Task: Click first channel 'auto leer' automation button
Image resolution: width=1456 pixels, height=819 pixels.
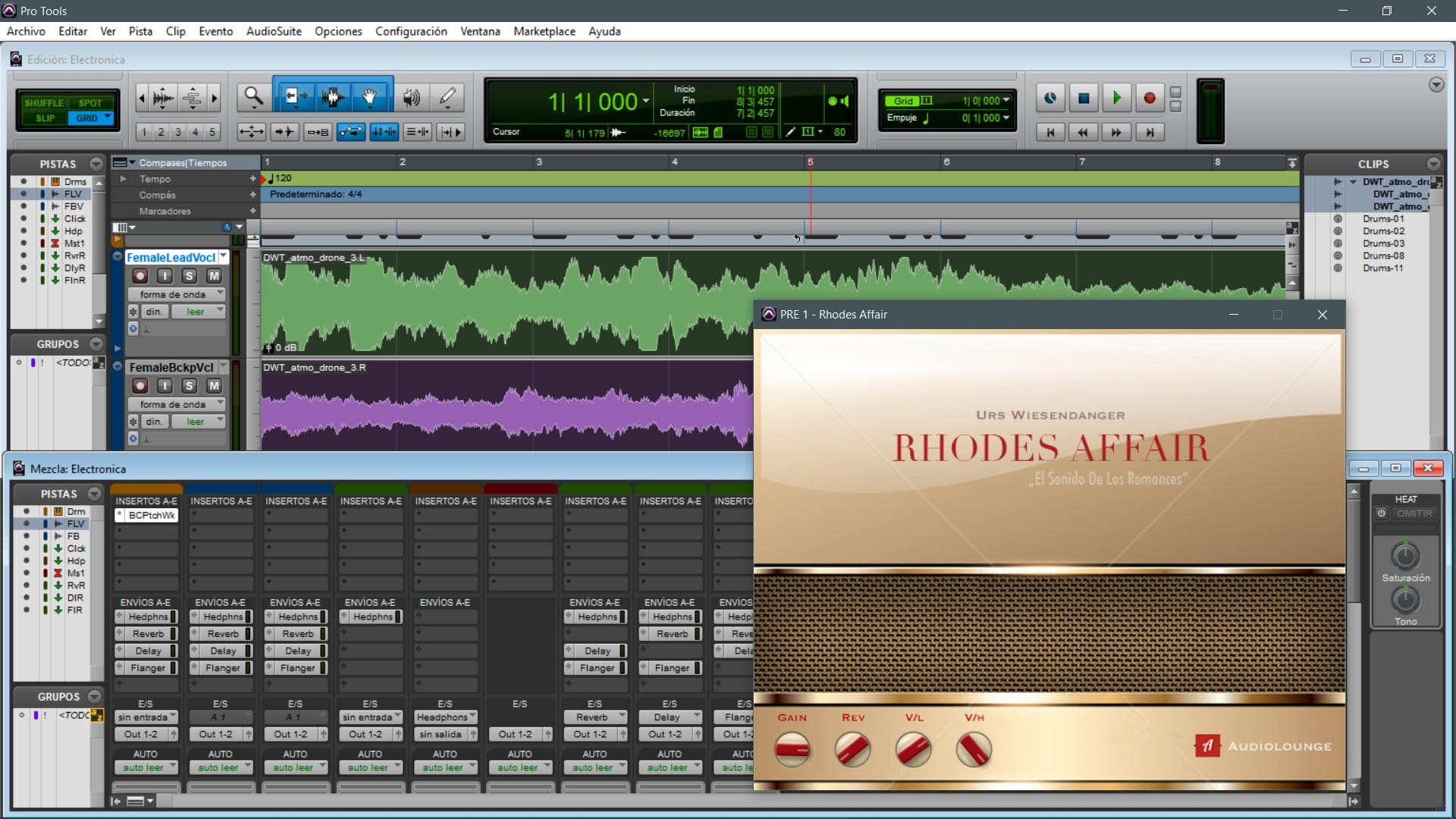Action: pos(146,767)
